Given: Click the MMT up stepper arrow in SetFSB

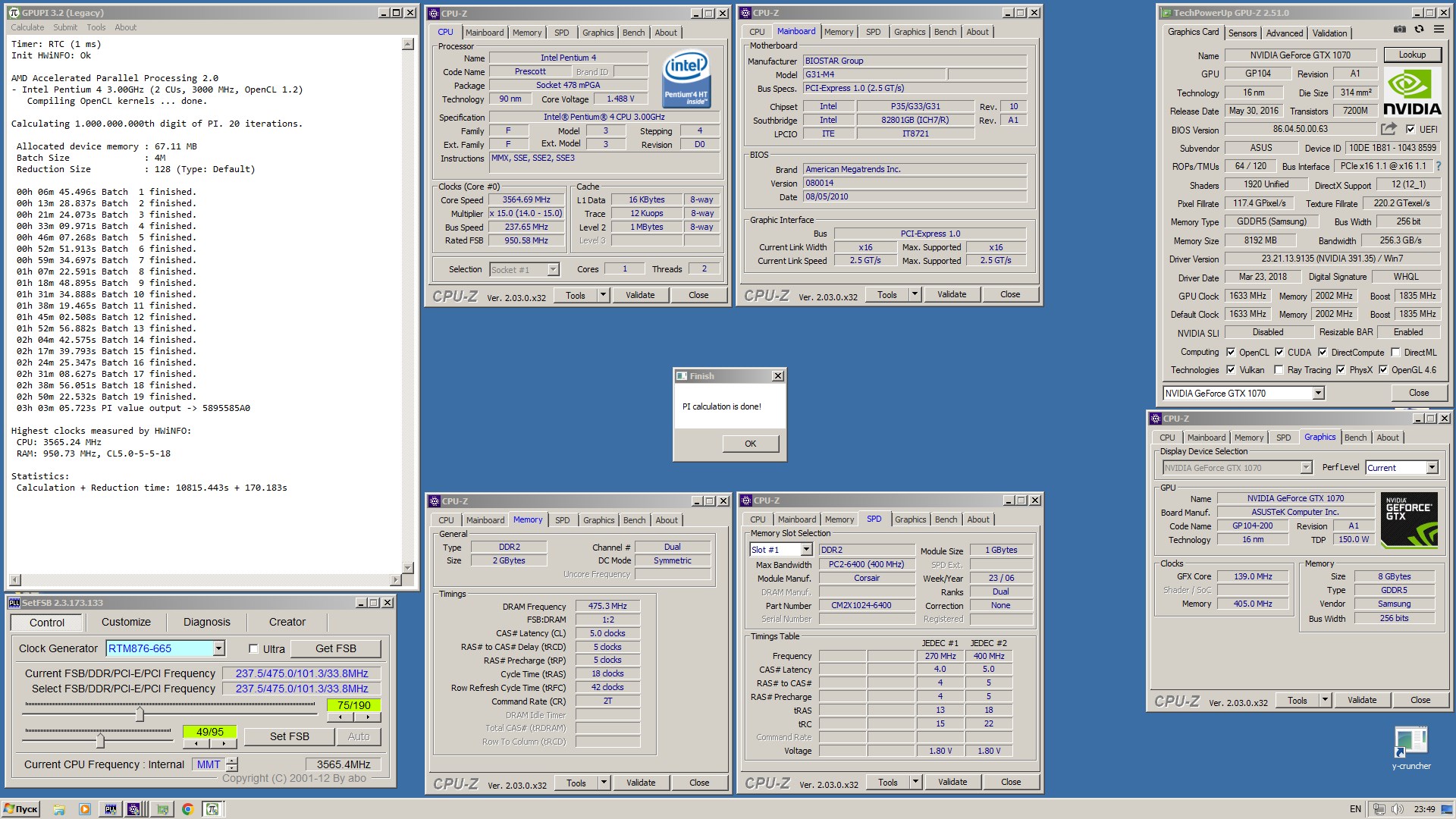Looking at the screenshot, I should pos(232,761).
